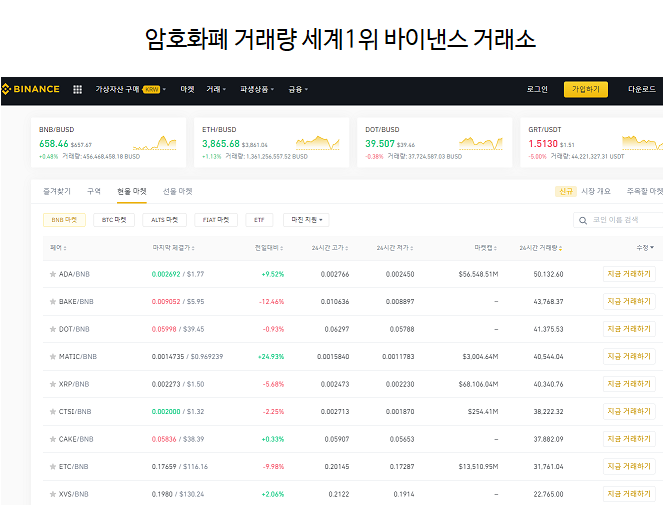Click 지금 거래하기 for MATIC/BNB

coord(629,357)
